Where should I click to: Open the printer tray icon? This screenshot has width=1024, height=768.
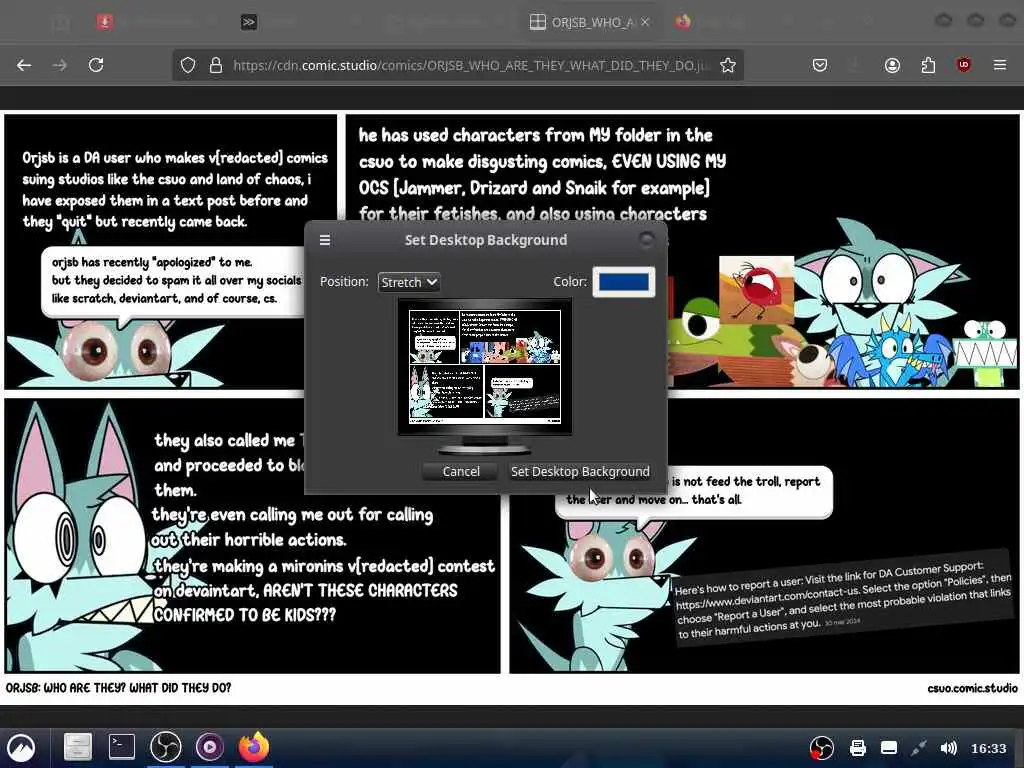(x=857, y=748)
